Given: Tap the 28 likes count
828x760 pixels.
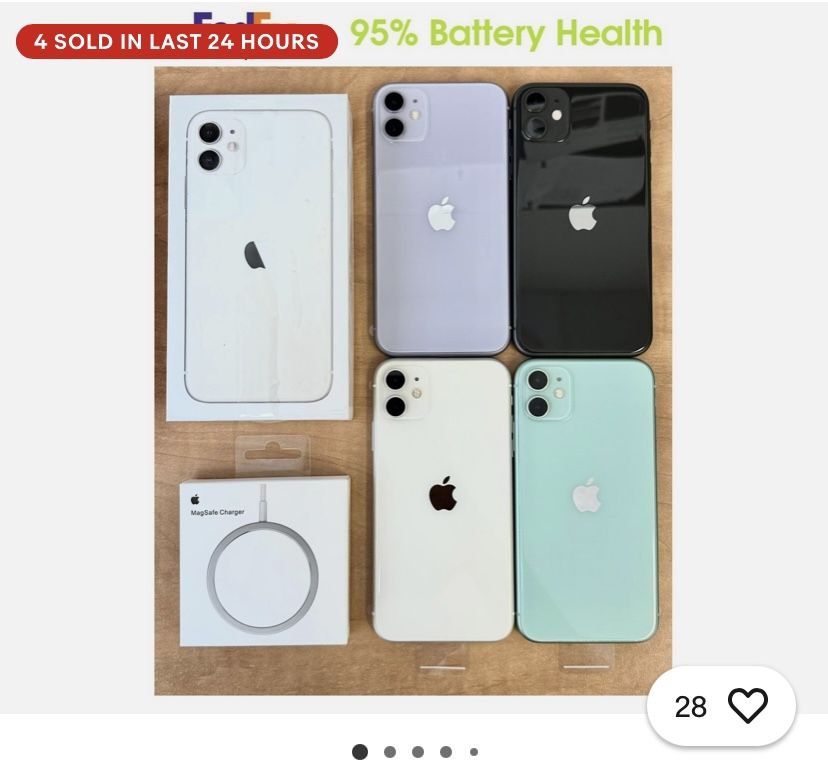Looking at the screenshot, I should 690,707.
